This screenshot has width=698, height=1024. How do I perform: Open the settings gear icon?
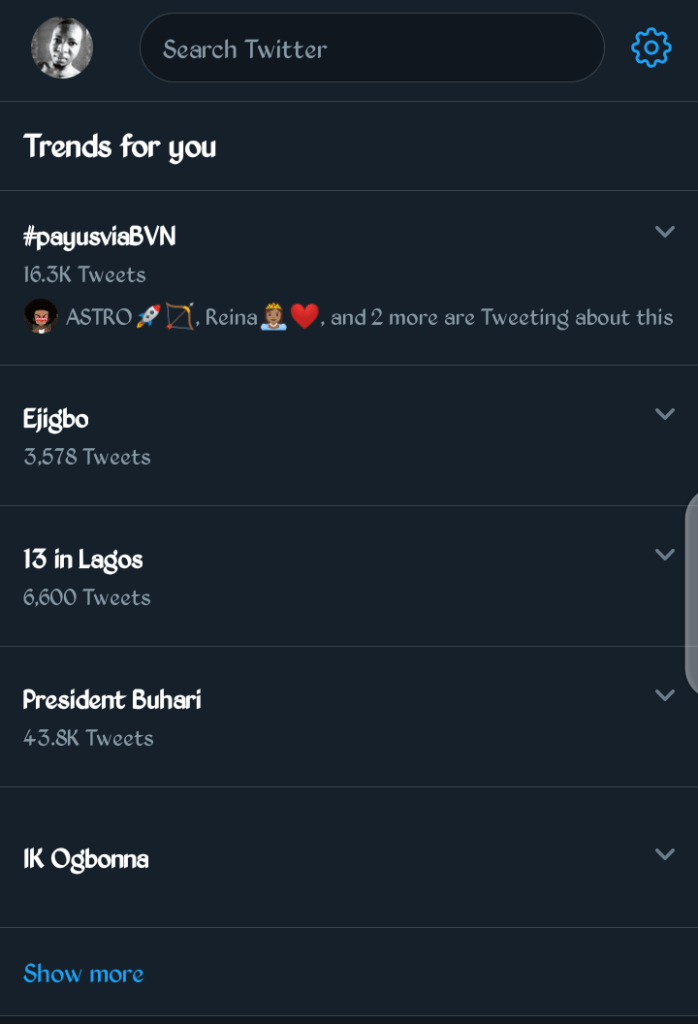pyautogui.click(x=651, y=48)
